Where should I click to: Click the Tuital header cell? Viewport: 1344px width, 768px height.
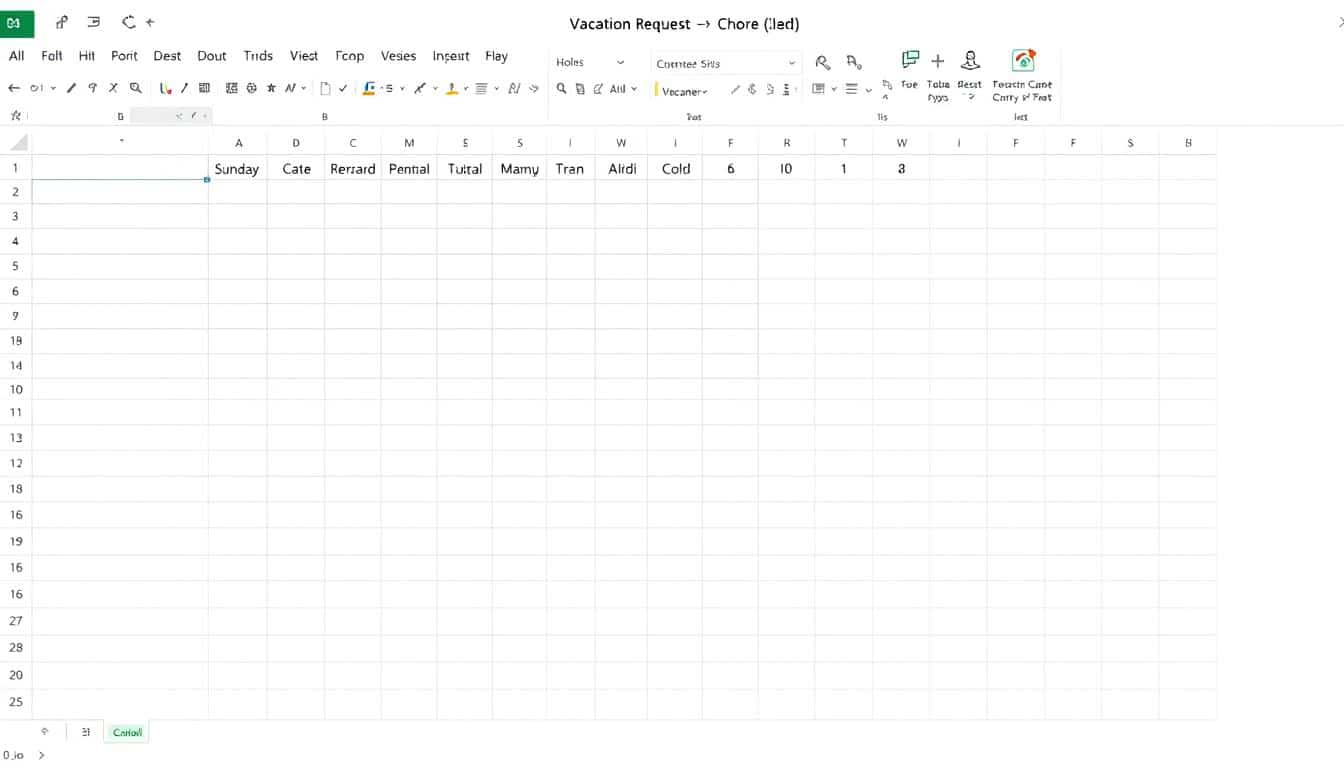pos(465,169)
